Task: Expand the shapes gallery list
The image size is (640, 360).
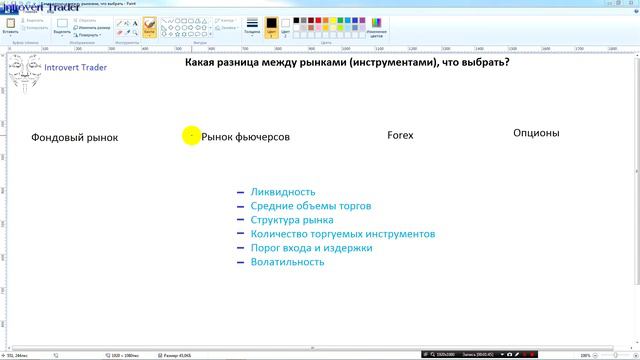Action: pyautogui.click(x=210, y=35)
